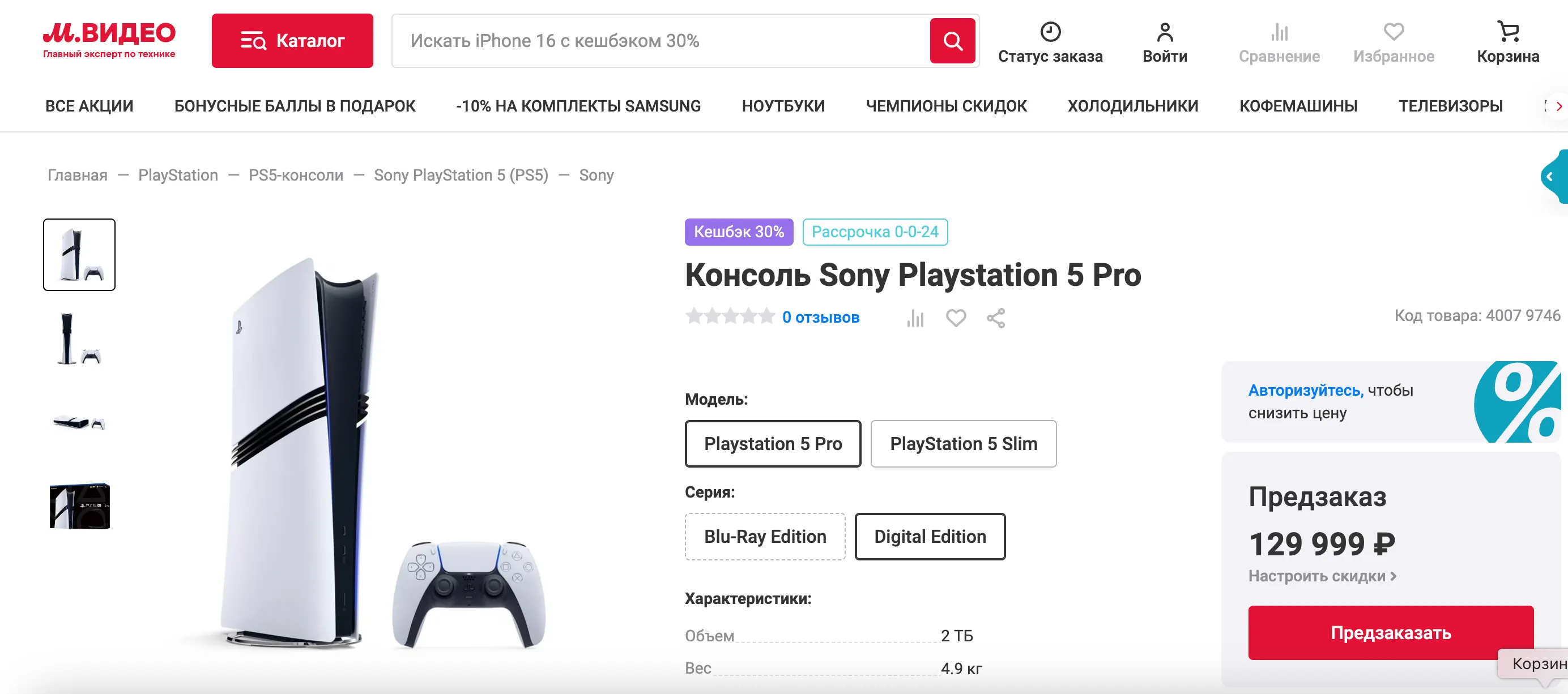The image size is (1568, 694).
Task: Open the Каталог catalog button
Action: (x=292, y=41)
